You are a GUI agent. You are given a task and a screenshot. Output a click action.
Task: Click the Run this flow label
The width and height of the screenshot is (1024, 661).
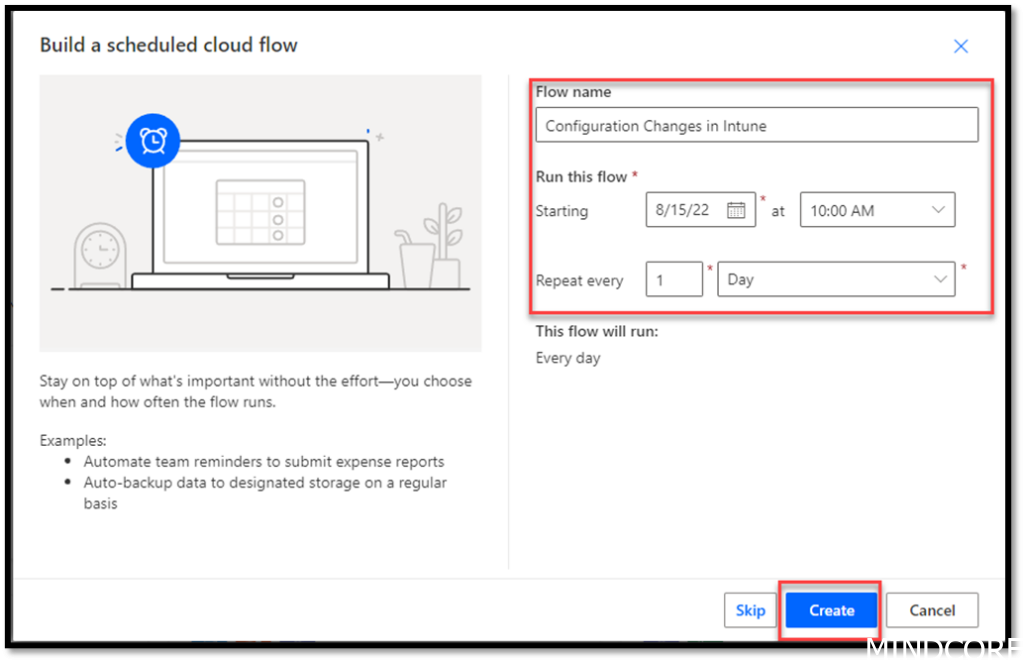(580, 176)
